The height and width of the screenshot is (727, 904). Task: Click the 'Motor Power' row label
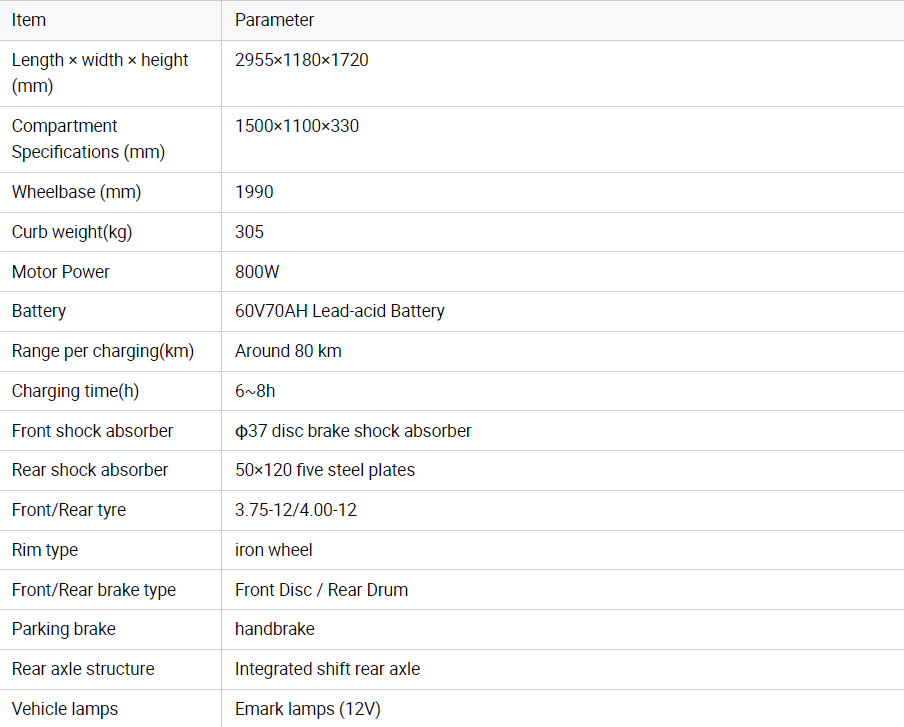pyautogui.click(x=61, y=272)
